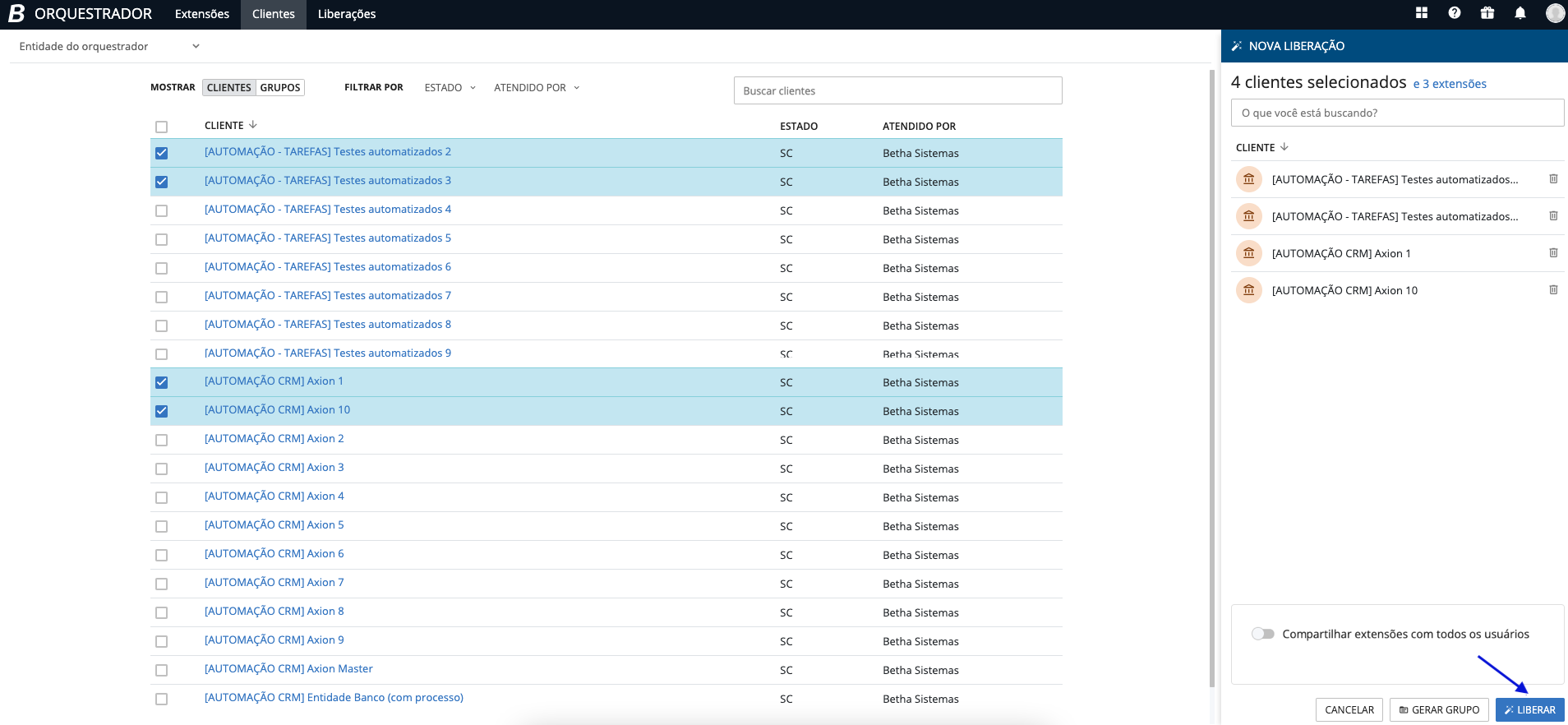Open the ESTADO filter dropdown
This screenshot has height=725, width=1568.
[x=450, y=87]
